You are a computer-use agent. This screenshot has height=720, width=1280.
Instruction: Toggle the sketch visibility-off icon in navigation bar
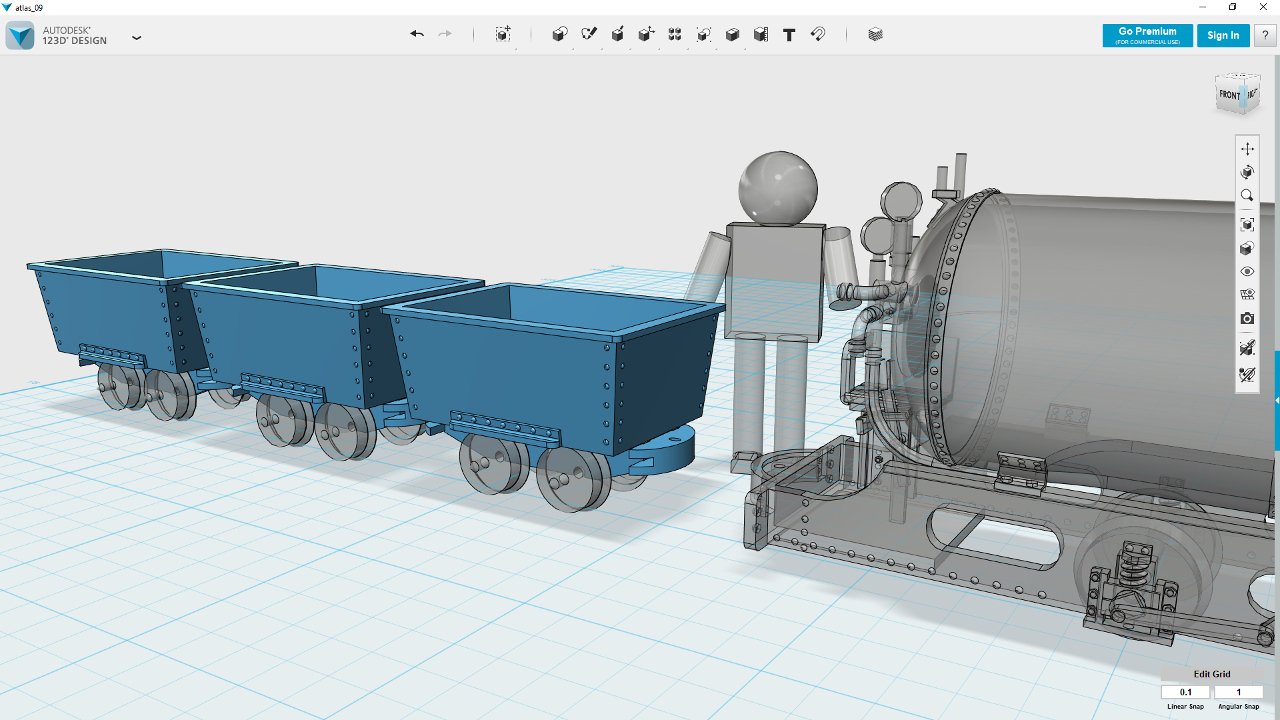(x=1247, y=375)
